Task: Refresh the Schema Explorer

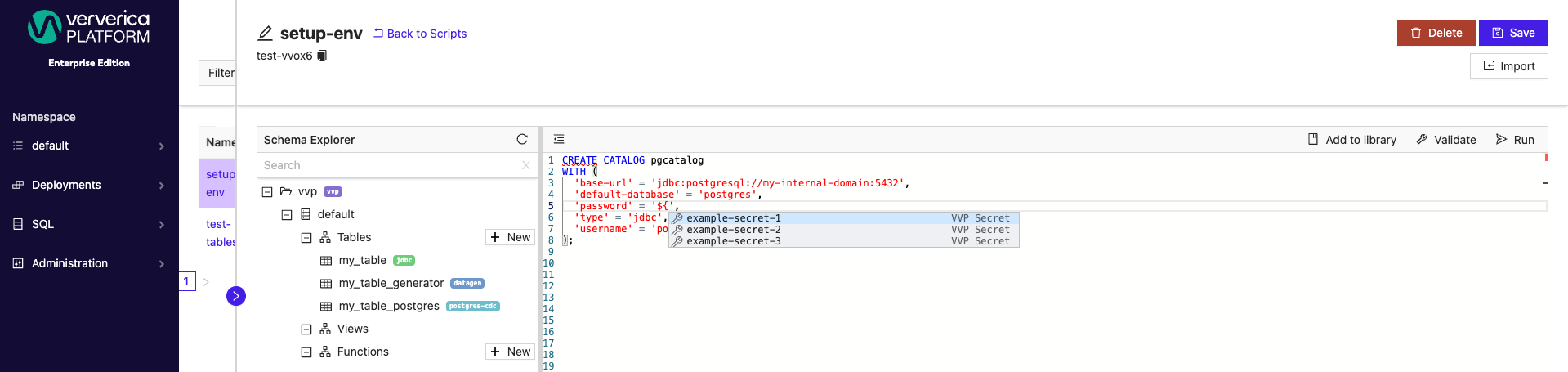Action: (x=522, y=139)
